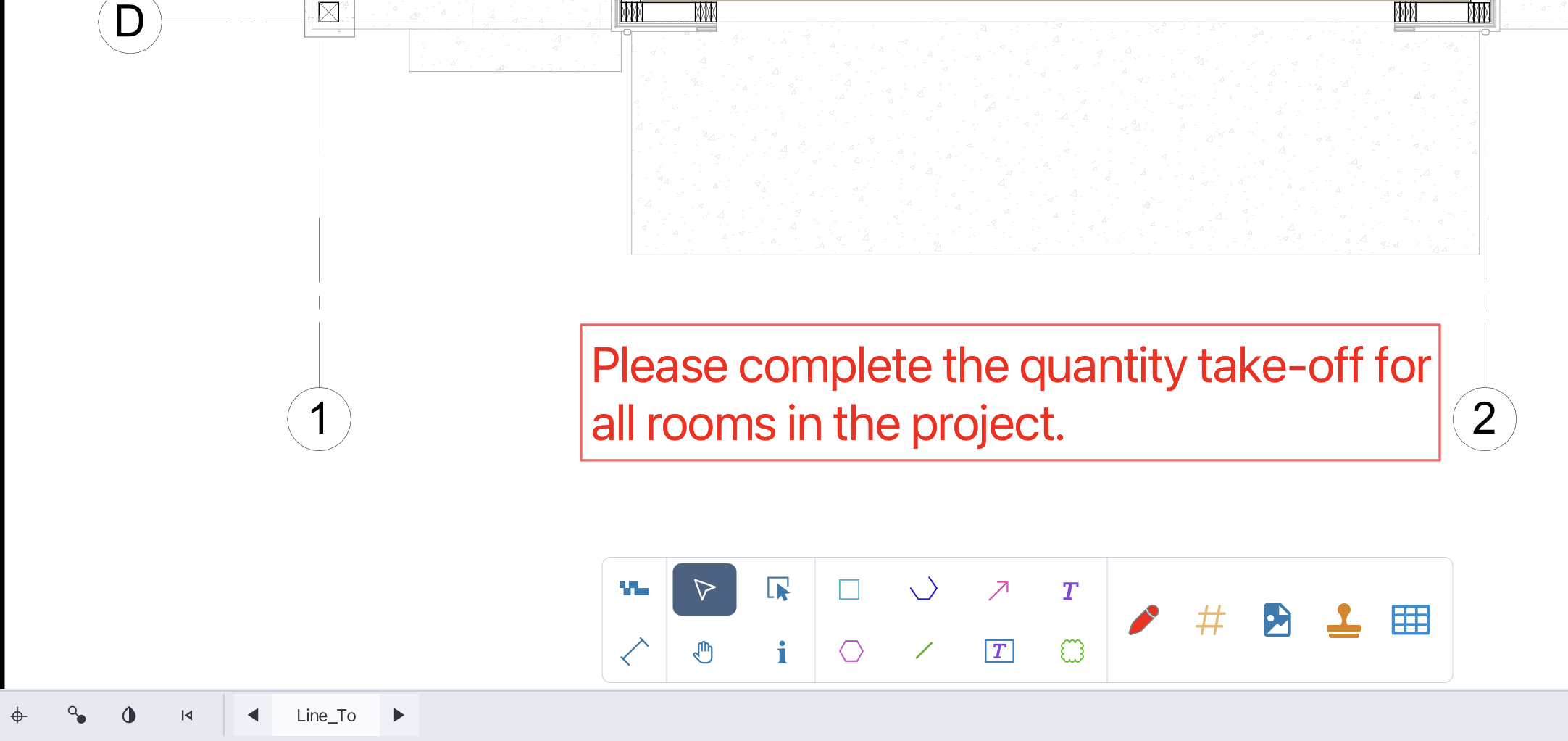Toggle the crosshair snap tool
The height and width of the screenshot is (741, 1568).
coord(20,715)
